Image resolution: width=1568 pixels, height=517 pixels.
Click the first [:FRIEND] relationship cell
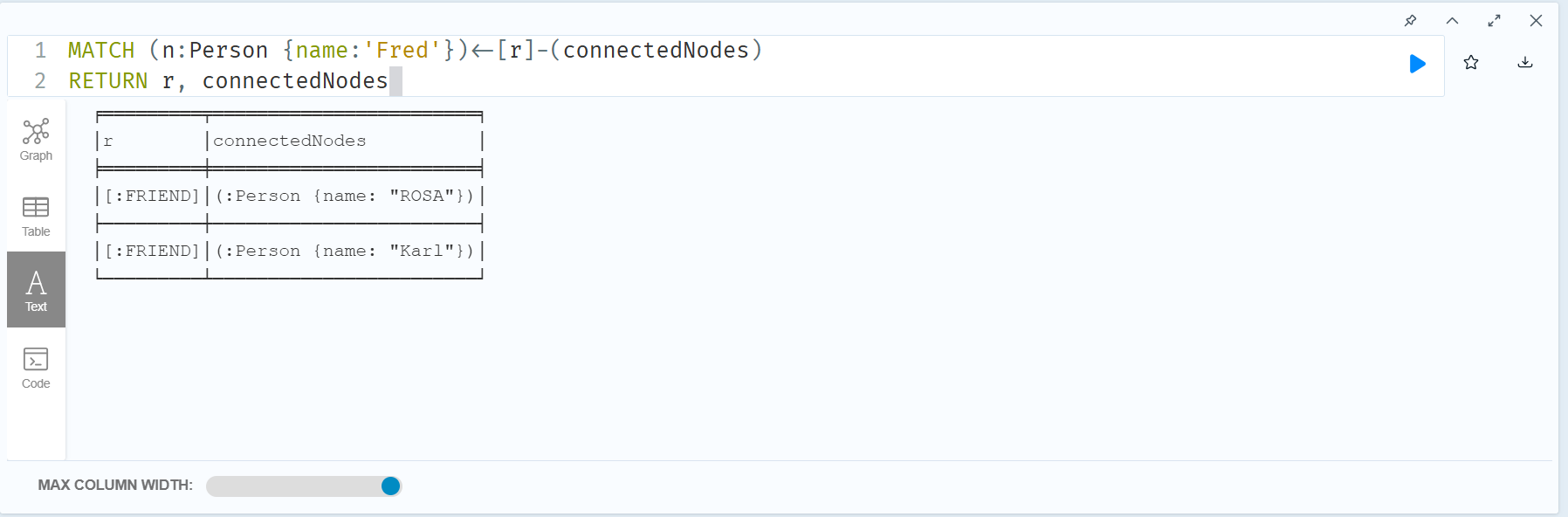(x=152, y=196)
